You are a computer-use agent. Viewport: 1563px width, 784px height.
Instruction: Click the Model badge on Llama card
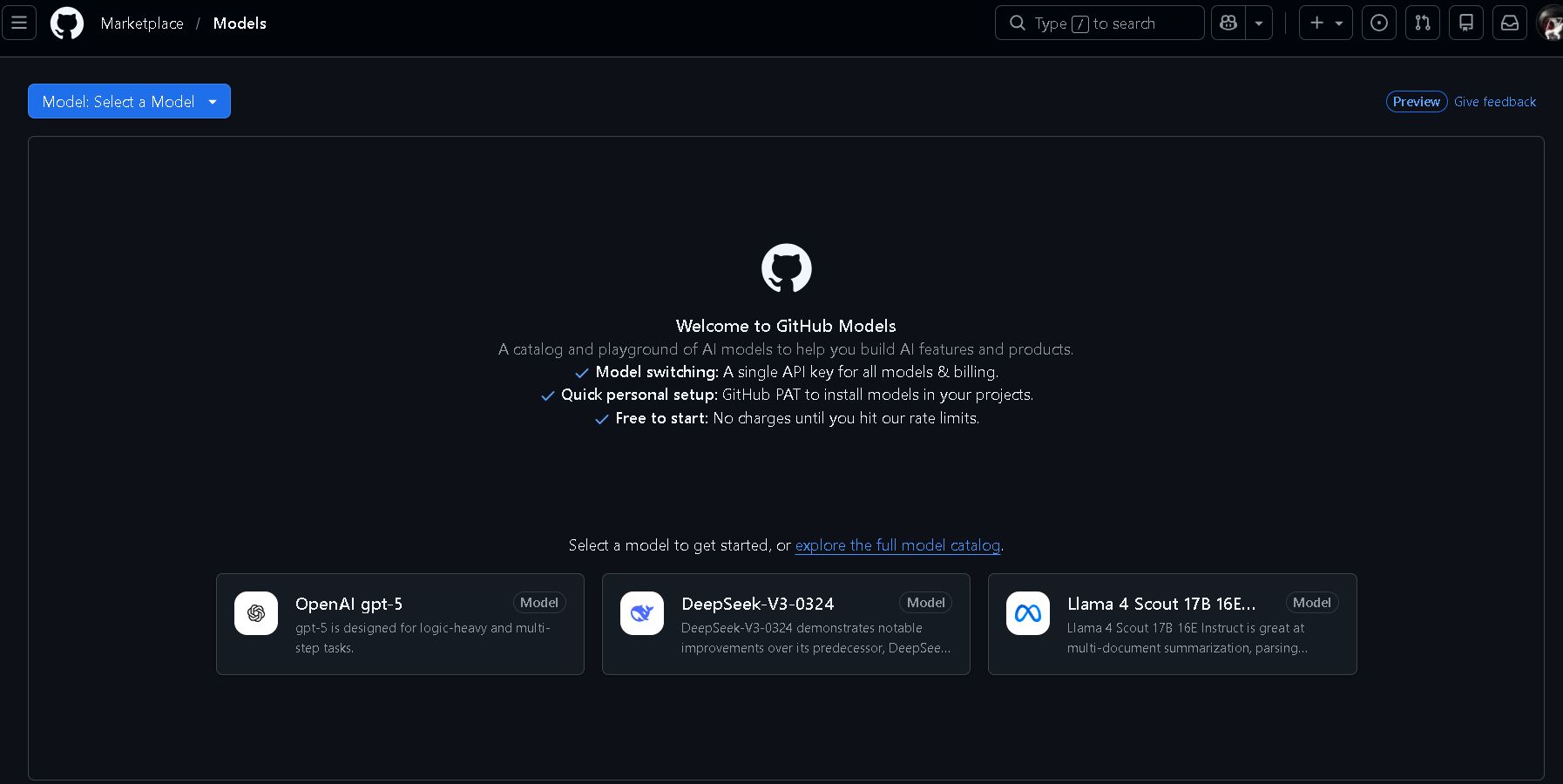(x=1312, y=603)
